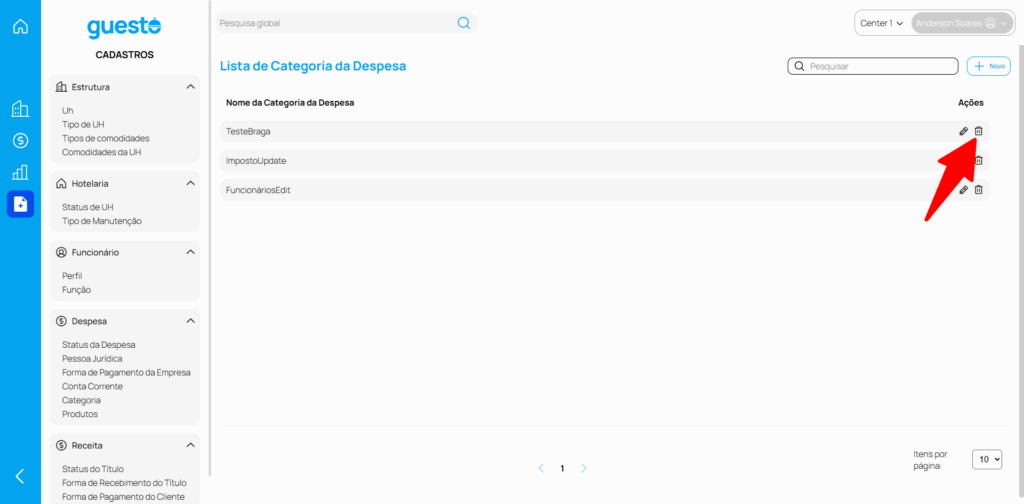Click the home icon in sidebar
This screenshot has width=1024, height=504.
pos(20,26)
